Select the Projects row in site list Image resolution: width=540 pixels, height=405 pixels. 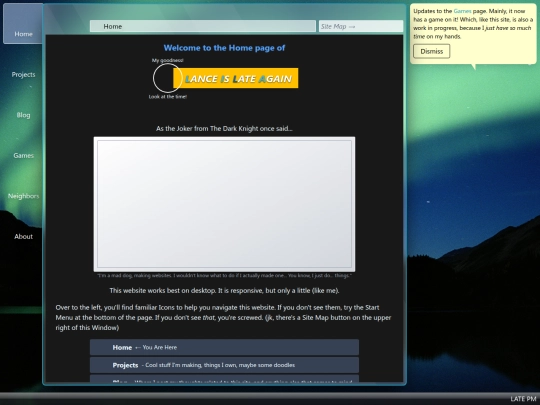(224, 365)
